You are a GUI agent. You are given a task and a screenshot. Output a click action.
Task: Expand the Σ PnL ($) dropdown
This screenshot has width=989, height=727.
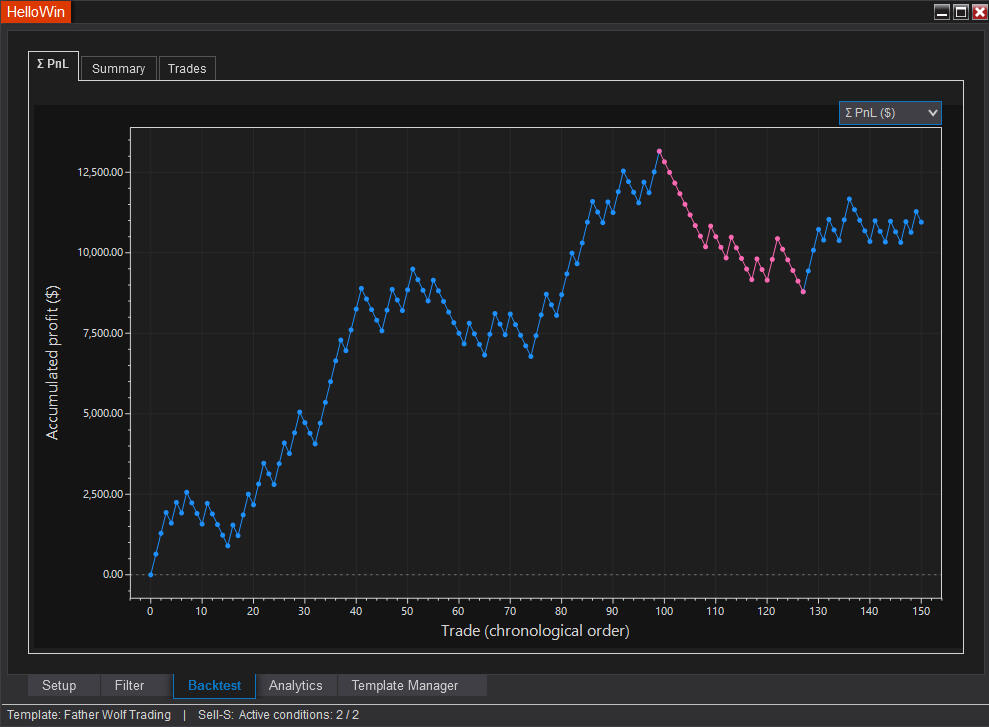[x=889, y=113]
